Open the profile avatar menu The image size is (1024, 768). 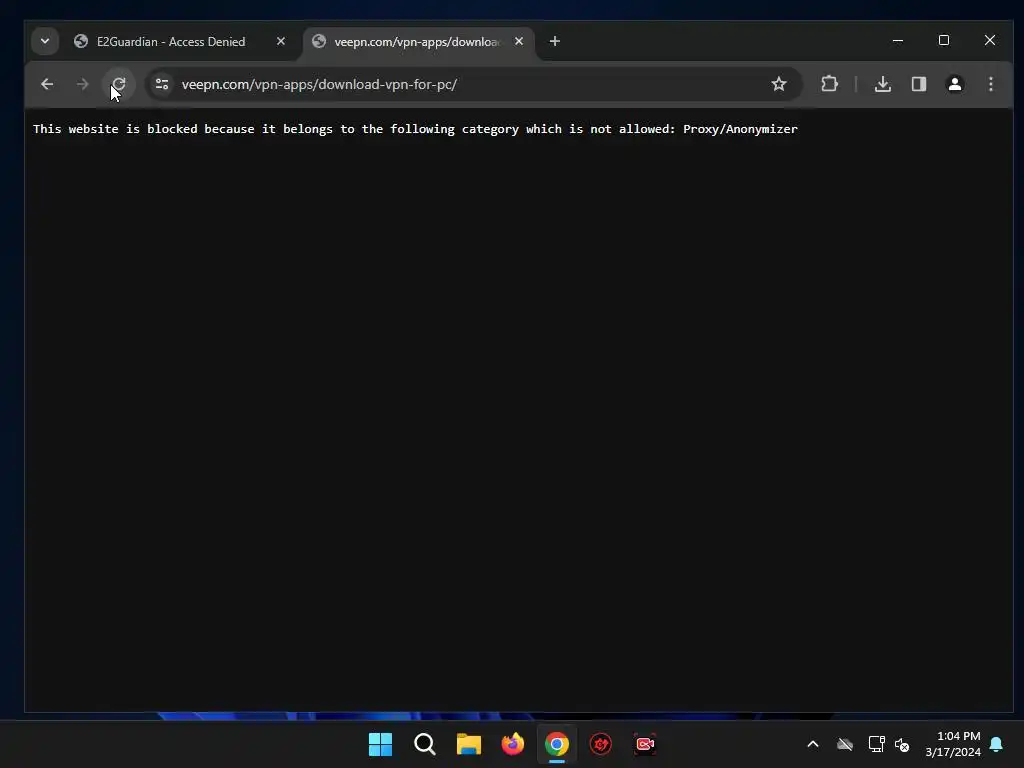(955, 84)
